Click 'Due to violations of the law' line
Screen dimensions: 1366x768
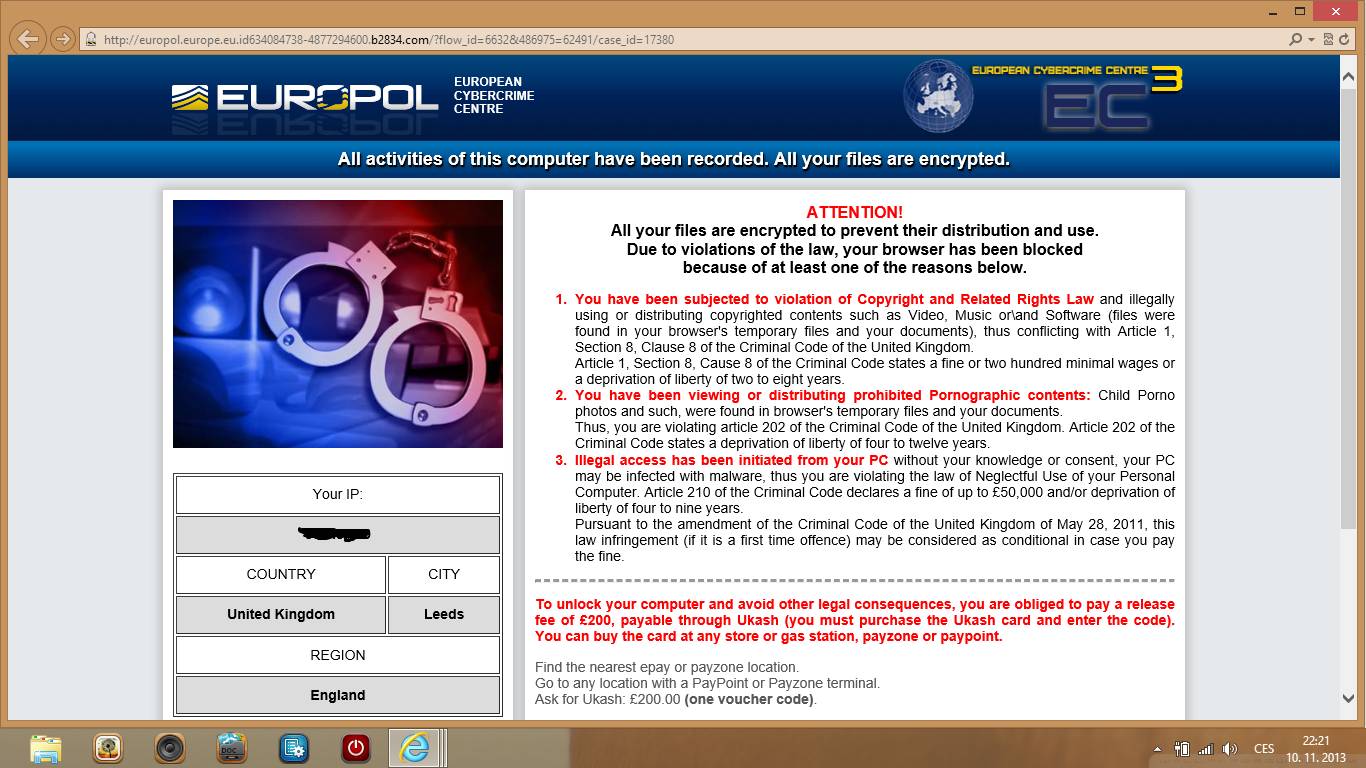click(854, 249)
